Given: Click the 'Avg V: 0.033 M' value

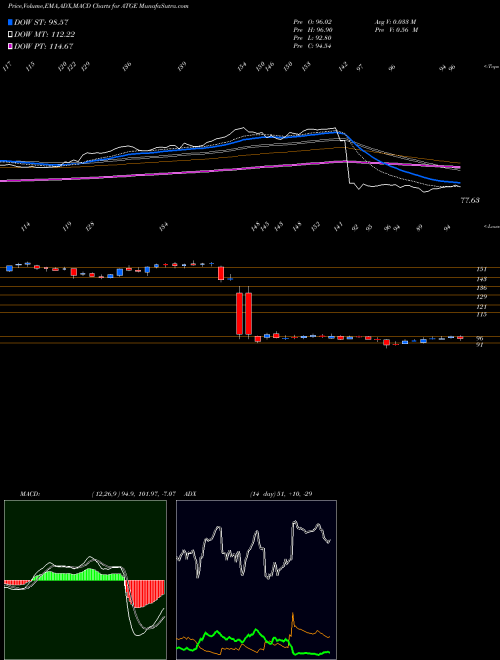Looking at the screenshot, I should pyautogui.click(x=395, y=22).
